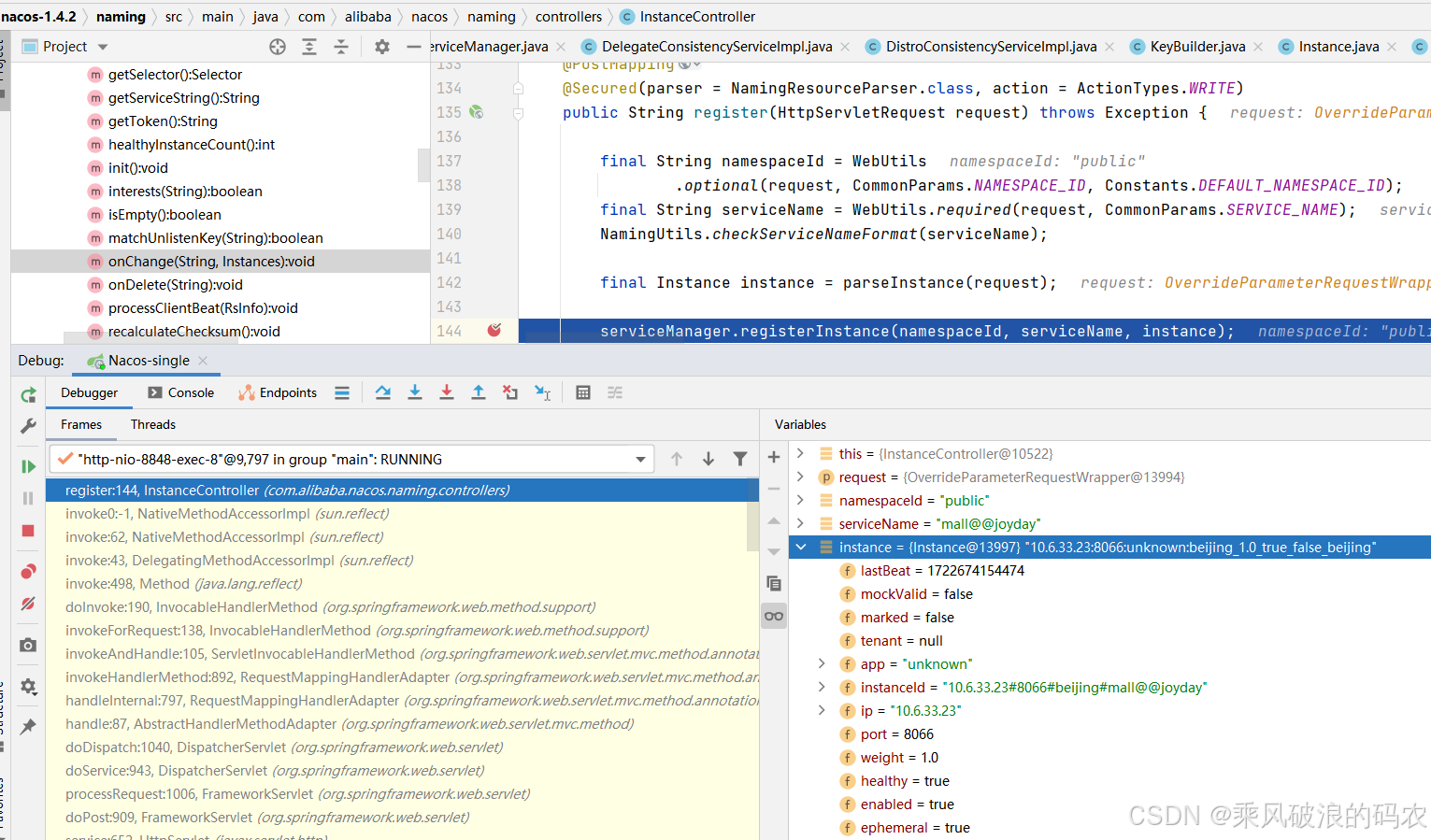This screenshot has width=1431, height=840.
Task: Toggle Mute Breakpoints in the debug sidebar
Action: [28, 604]
